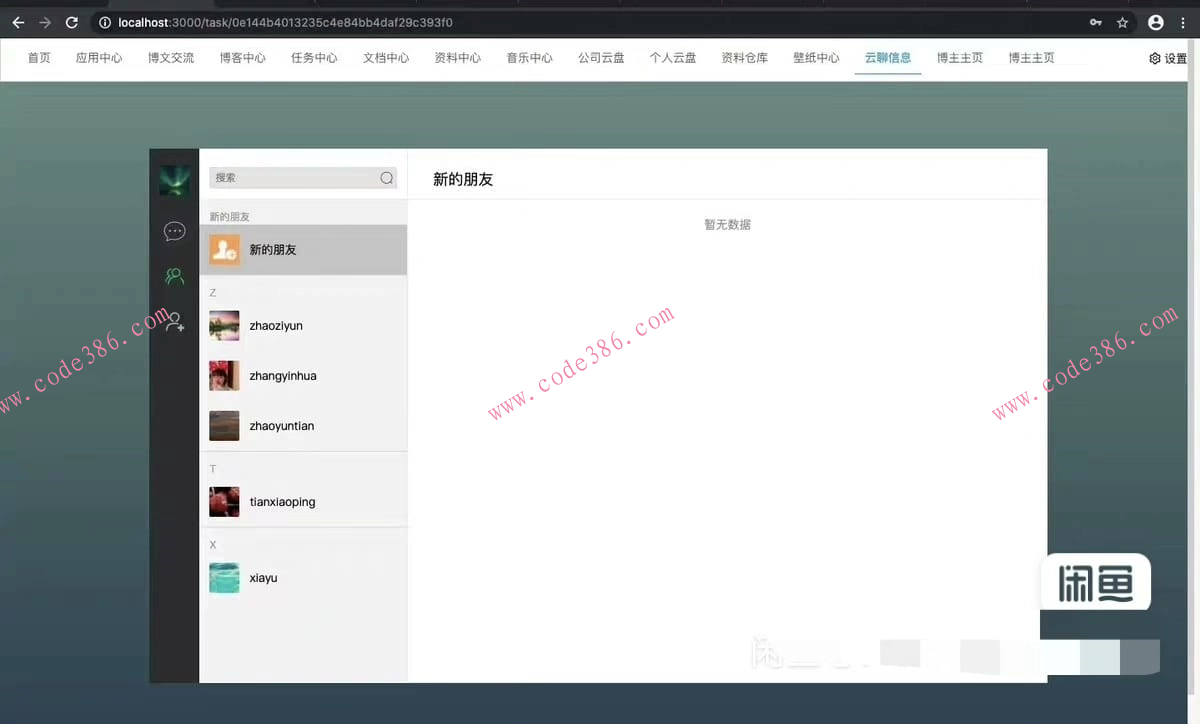Image resolution: width=1200 pixels, height=724 pixels.
Task: Click the site info icon in address bar
Action: point(105,22)
